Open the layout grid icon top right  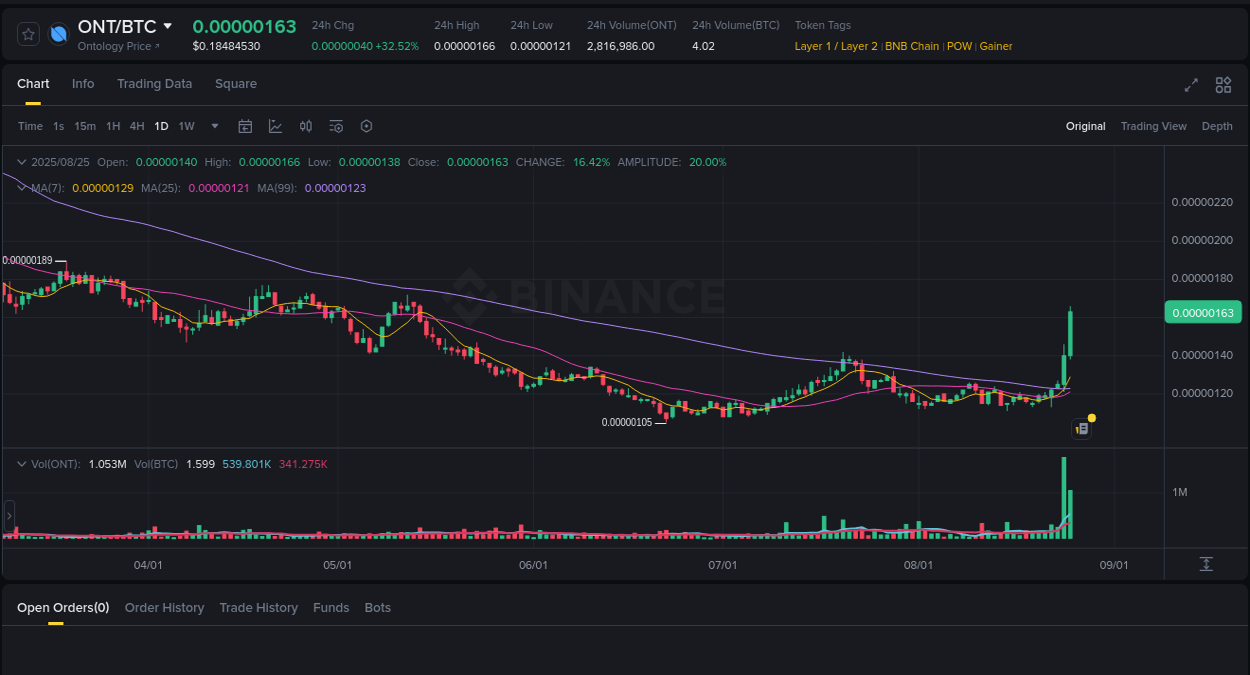(x=1223, y=86)
